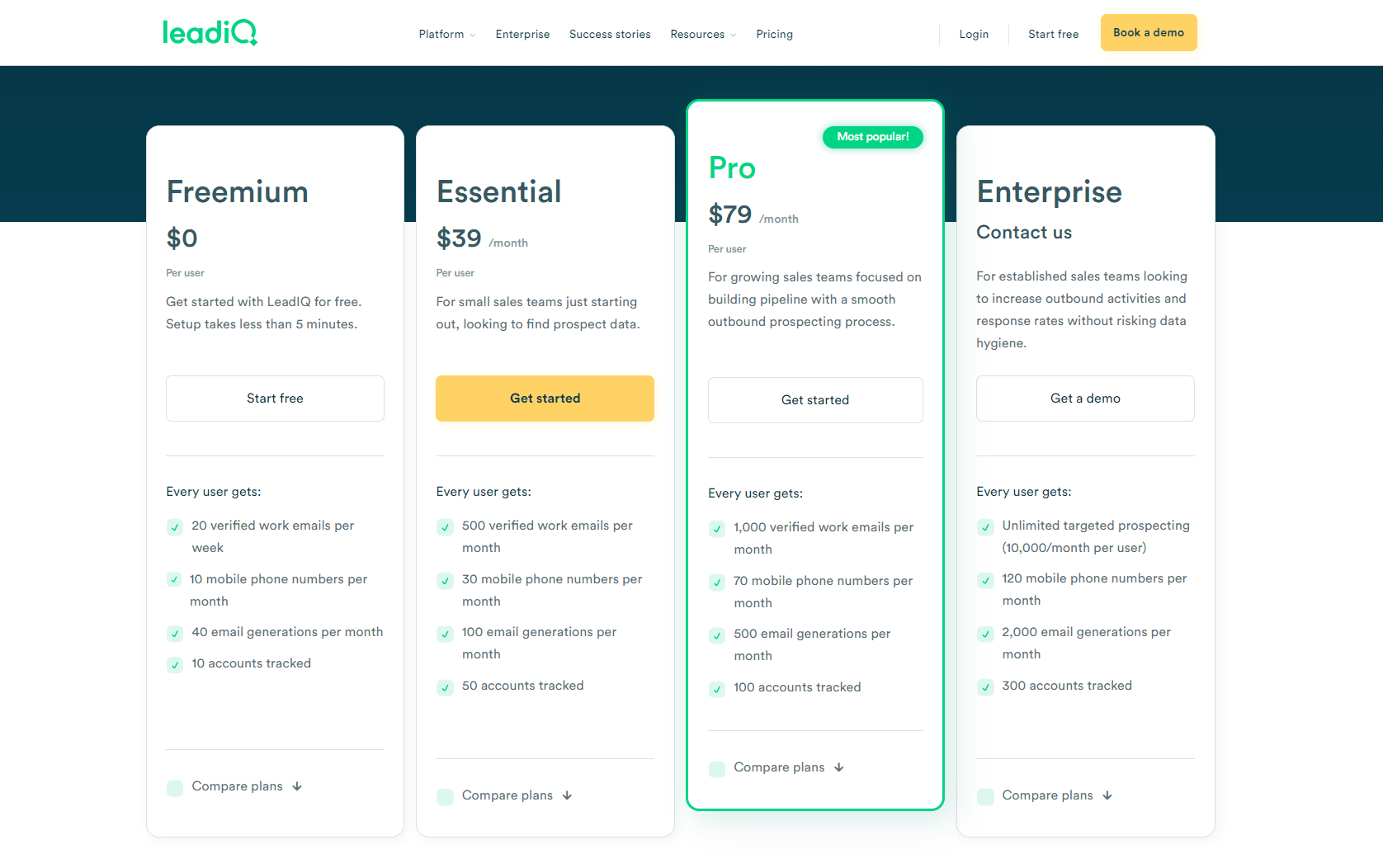Click the Pro plan title
Screen dimensions: 1383x868
[732, 168]
